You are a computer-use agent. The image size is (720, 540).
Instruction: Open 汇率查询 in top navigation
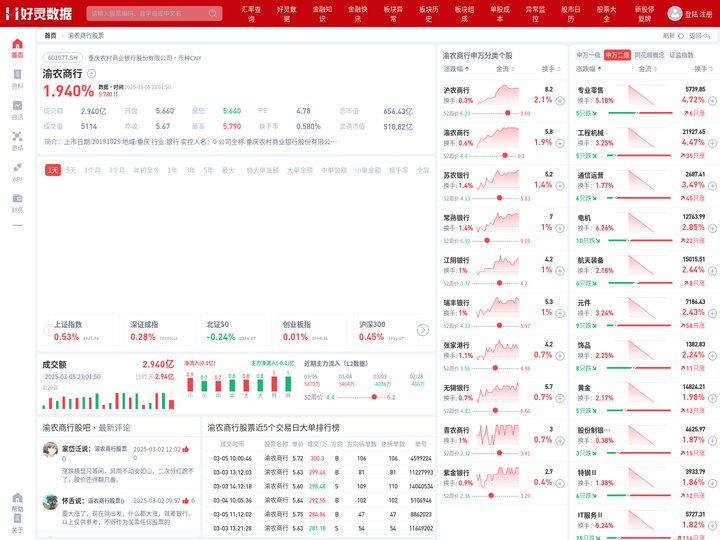[251, 13]
